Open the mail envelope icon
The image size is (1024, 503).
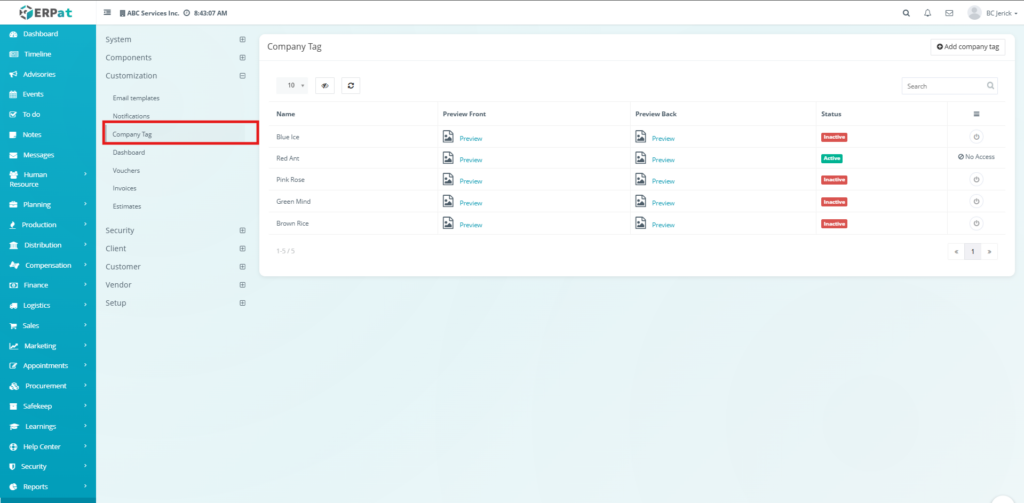(x=949, y=13)
